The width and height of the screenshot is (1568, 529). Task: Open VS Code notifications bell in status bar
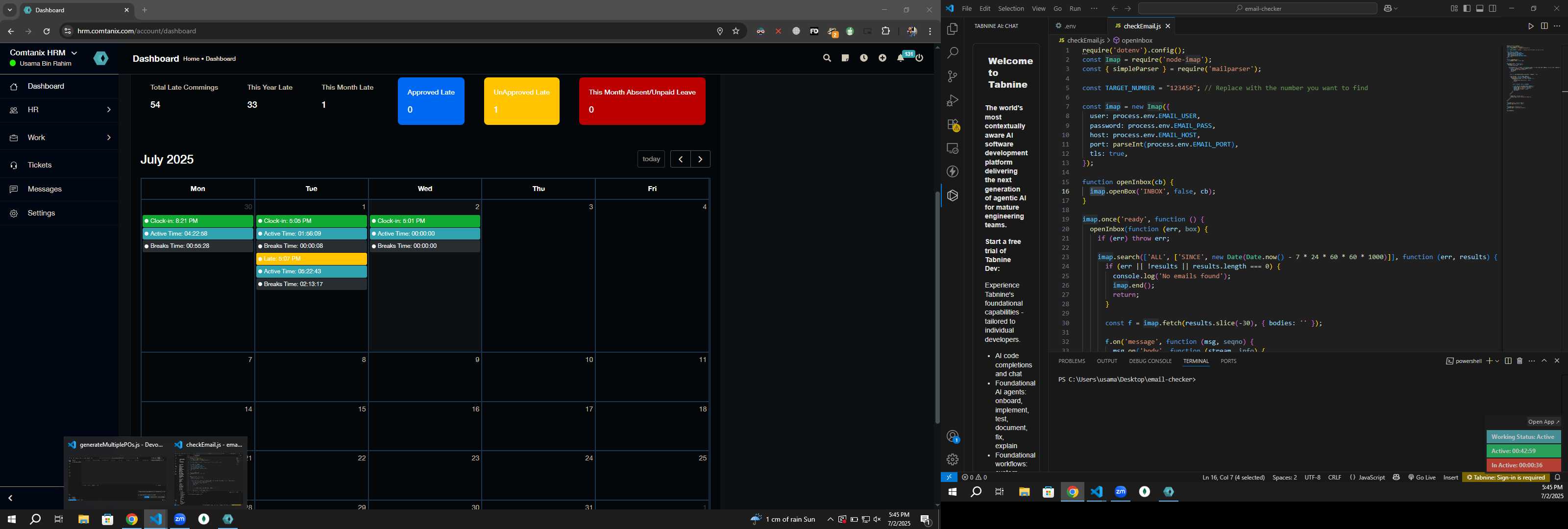1558,478
